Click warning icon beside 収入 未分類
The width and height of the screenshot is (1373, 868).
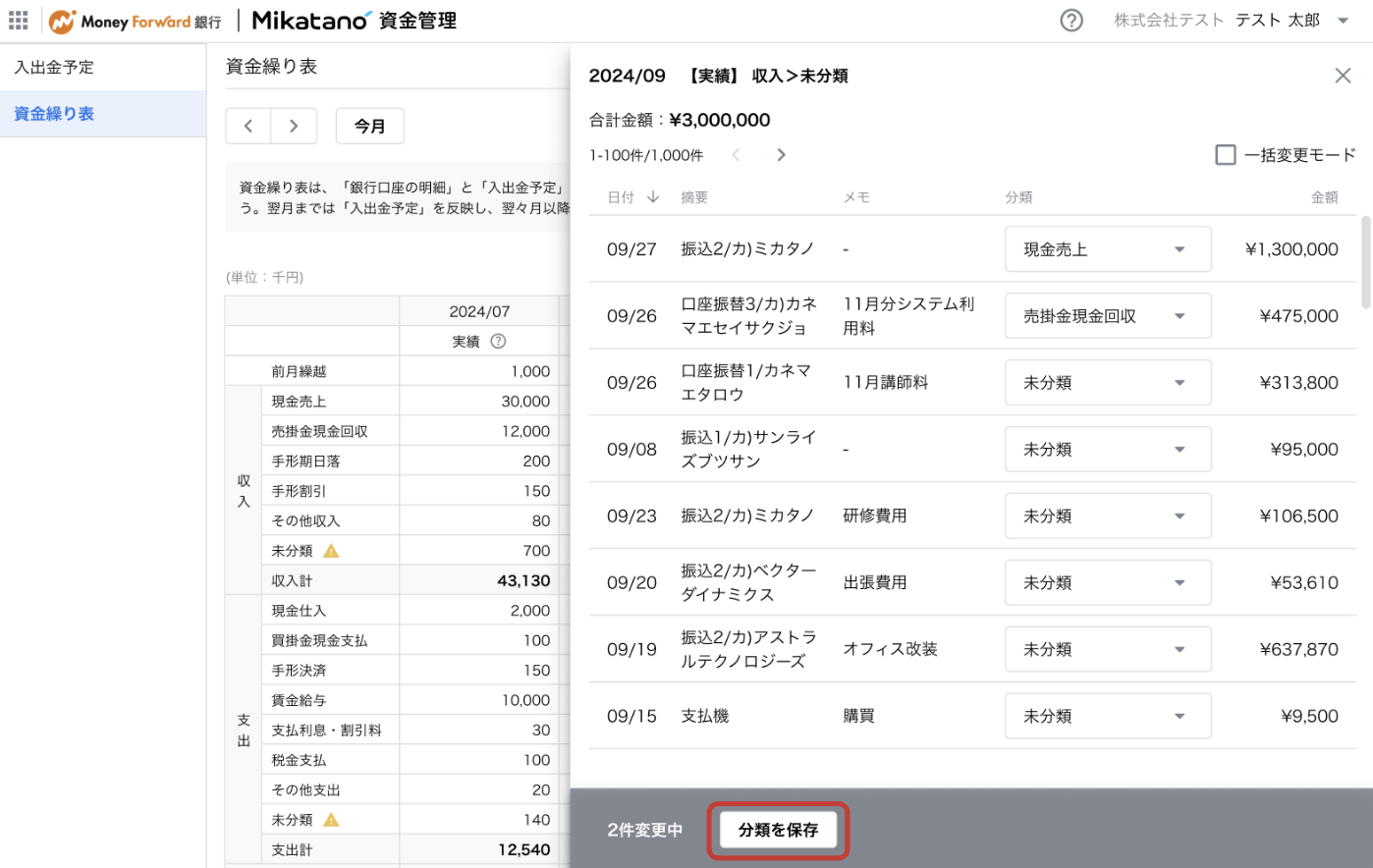(x=331, y=551)
